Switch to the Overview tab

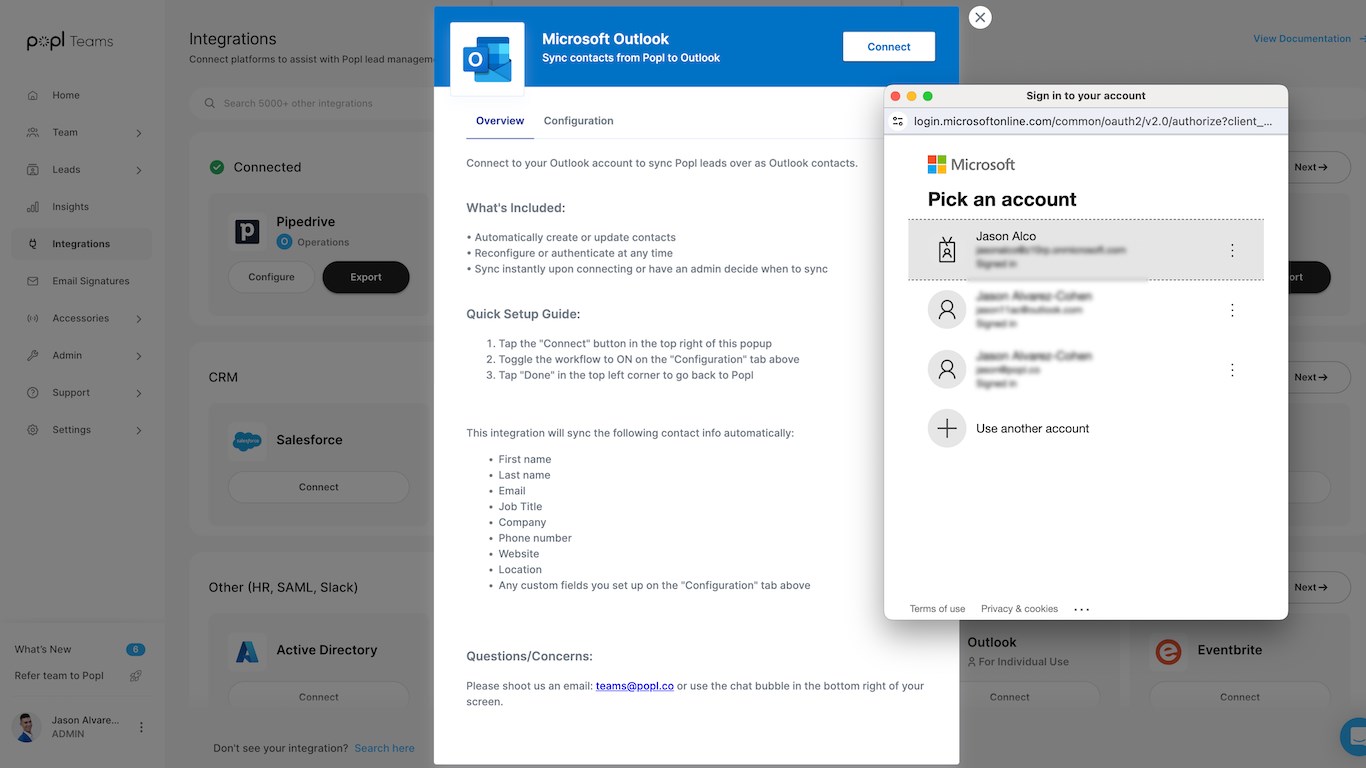(x=500, y=121)
